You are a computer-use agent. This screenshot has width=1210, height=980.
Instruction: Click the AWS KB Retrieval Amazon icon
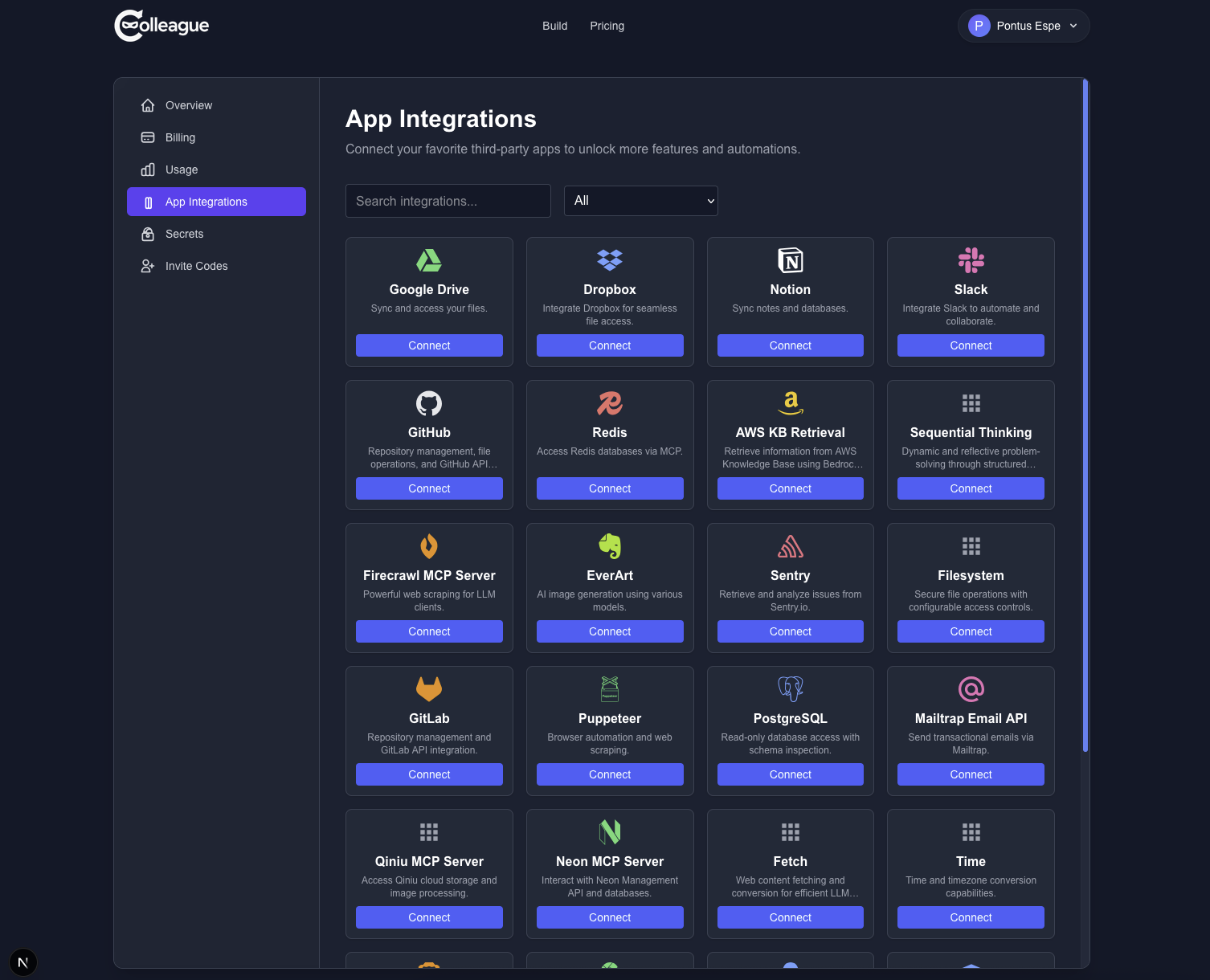click(791, 403)
